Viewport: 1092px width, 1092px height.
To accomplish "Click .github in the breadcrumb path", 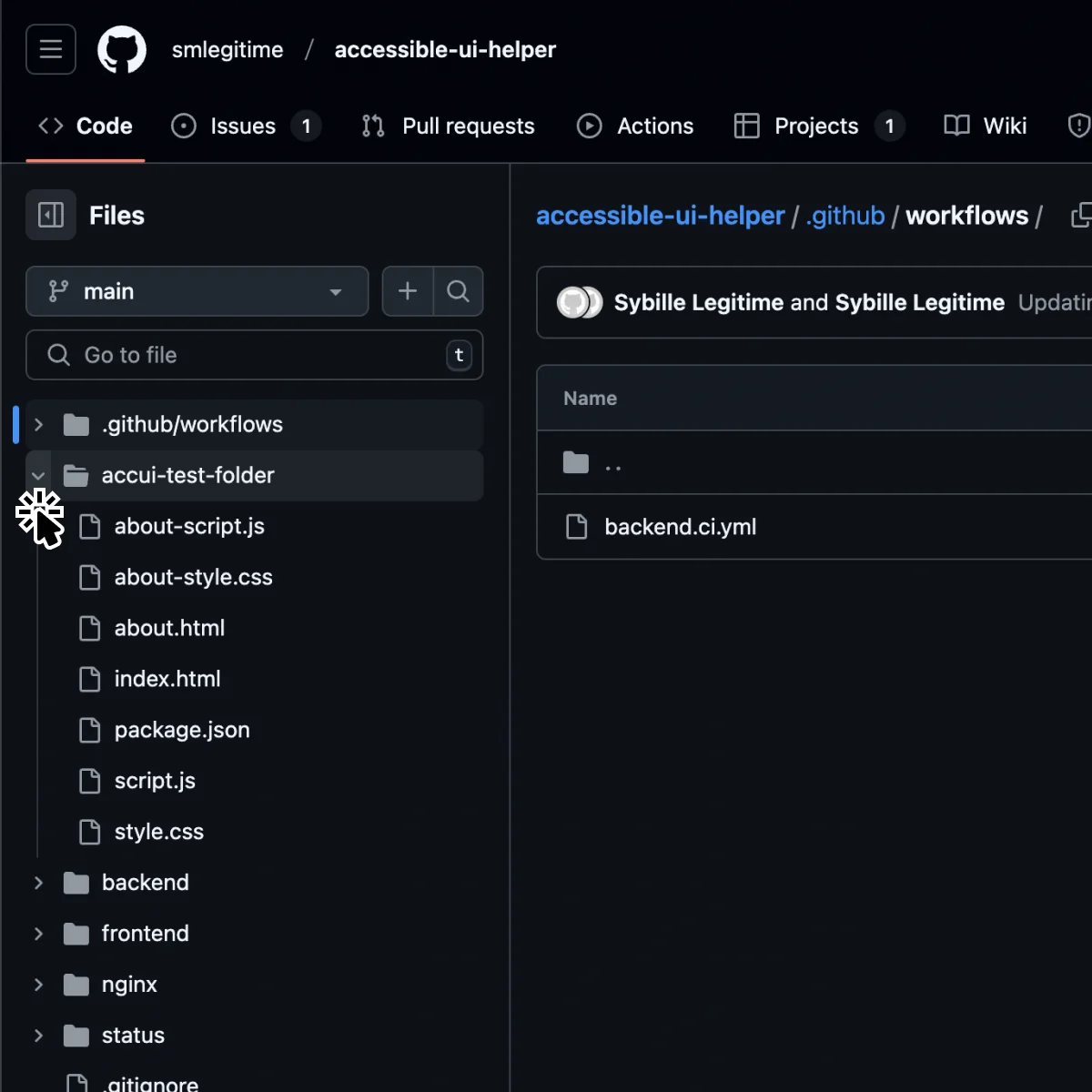I will click(x=845, y=216).
